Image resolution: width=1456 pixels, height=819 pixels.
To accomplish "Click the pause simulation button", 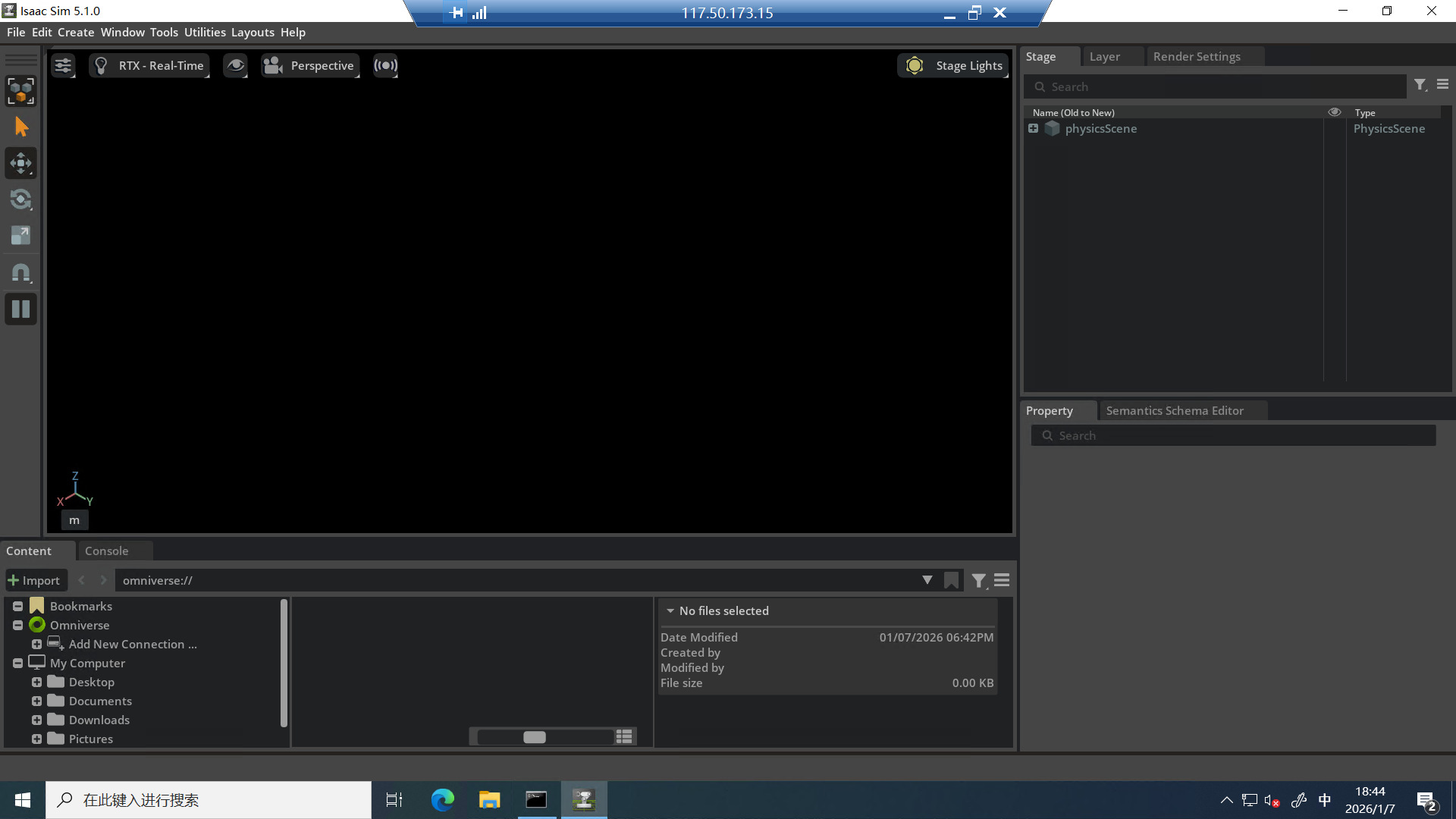I will pyautogui.click(x=20, y=309).
